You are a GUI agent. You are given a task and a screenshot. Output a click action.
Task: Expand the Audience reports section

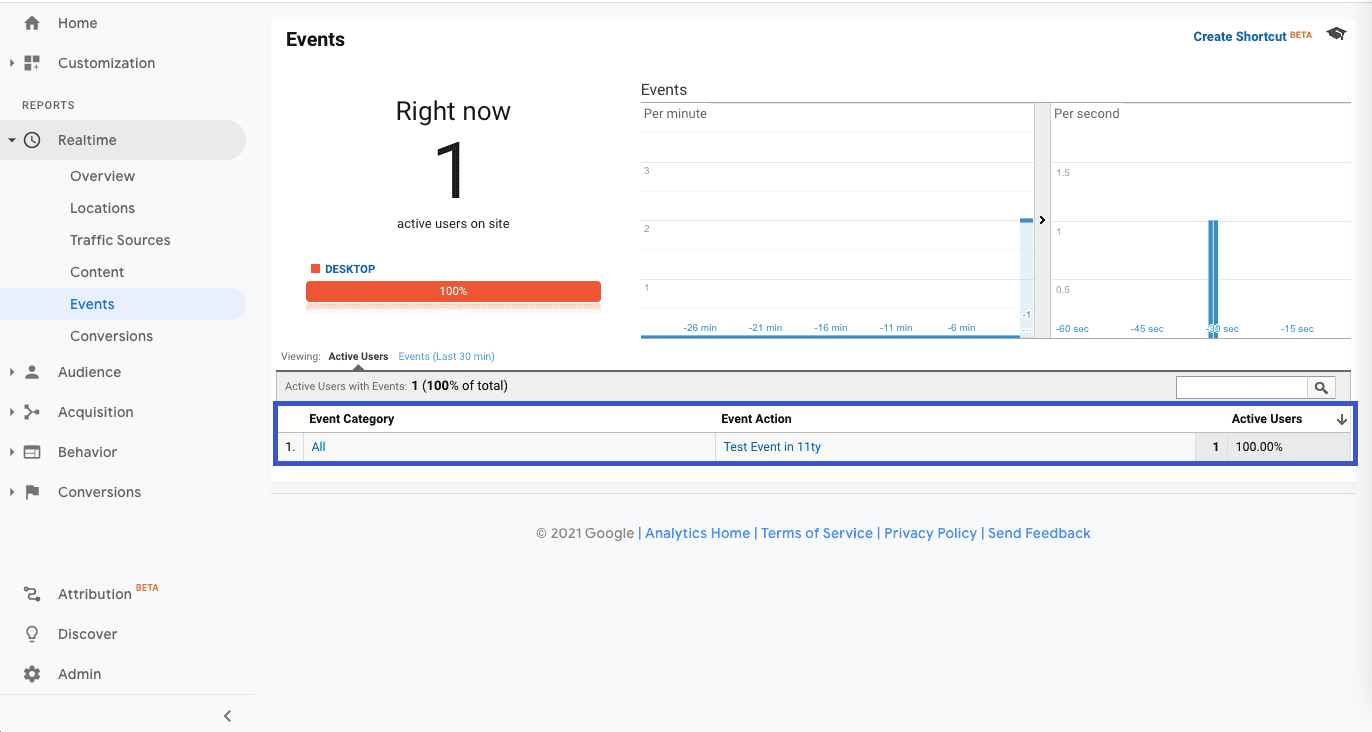(x=12, y=372)
